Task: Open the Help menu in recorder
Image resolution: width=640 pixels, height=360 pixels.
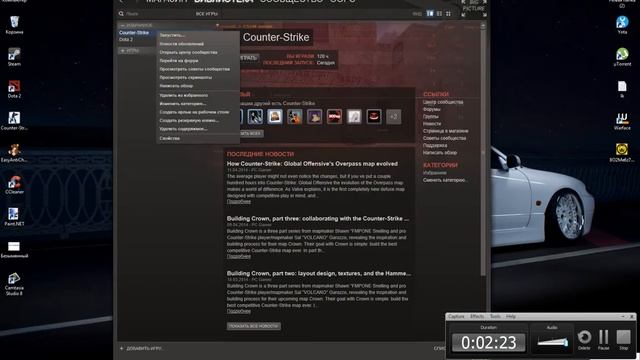Action: (x=511, y=316)
